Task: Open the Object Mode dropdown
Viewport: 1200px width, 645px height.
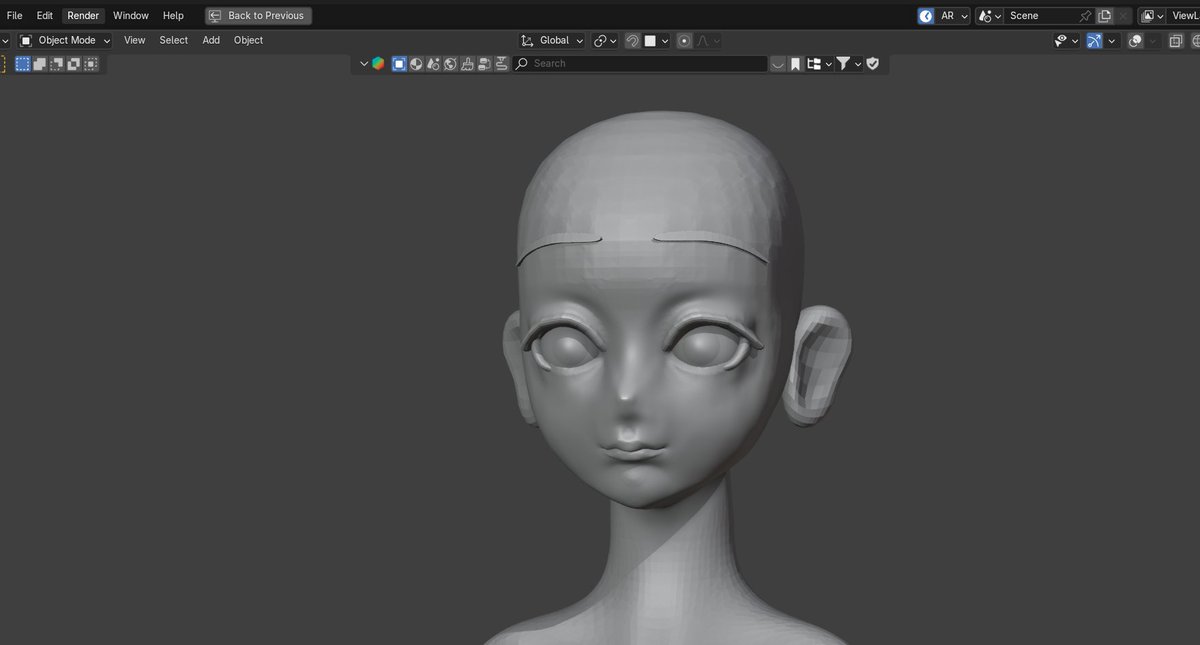Action: (x=65, y=40)
